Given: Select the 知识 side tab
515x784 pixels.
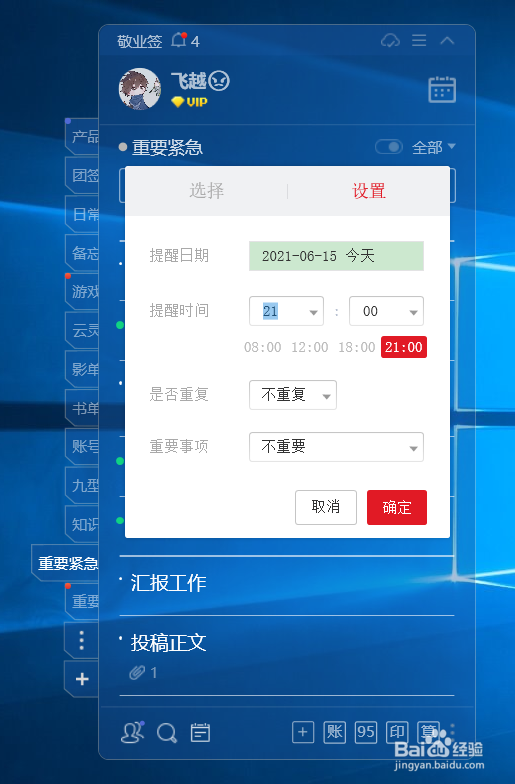Looking at the screenshot, I should click(82, 524).
